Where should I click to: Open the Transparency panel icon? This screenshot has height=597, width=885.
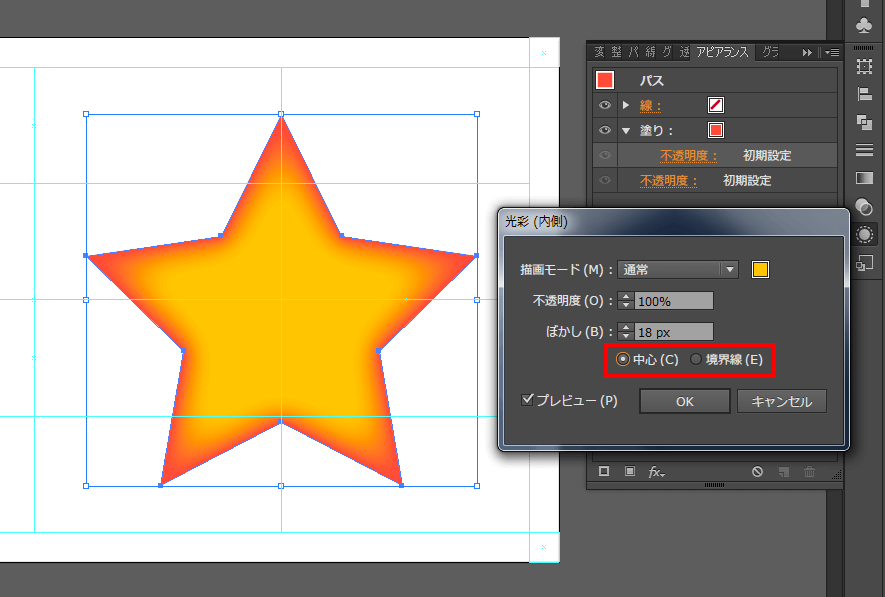coord(865,206)
